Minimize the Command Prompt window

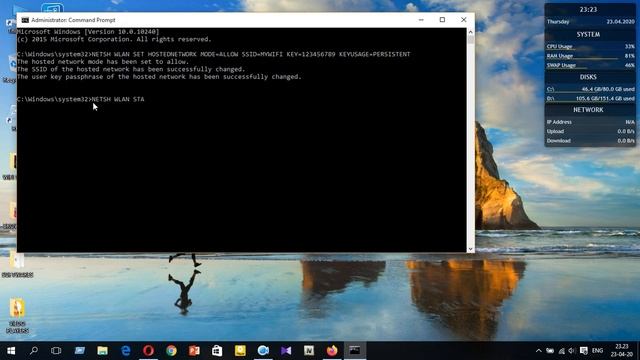click(421, 20)
